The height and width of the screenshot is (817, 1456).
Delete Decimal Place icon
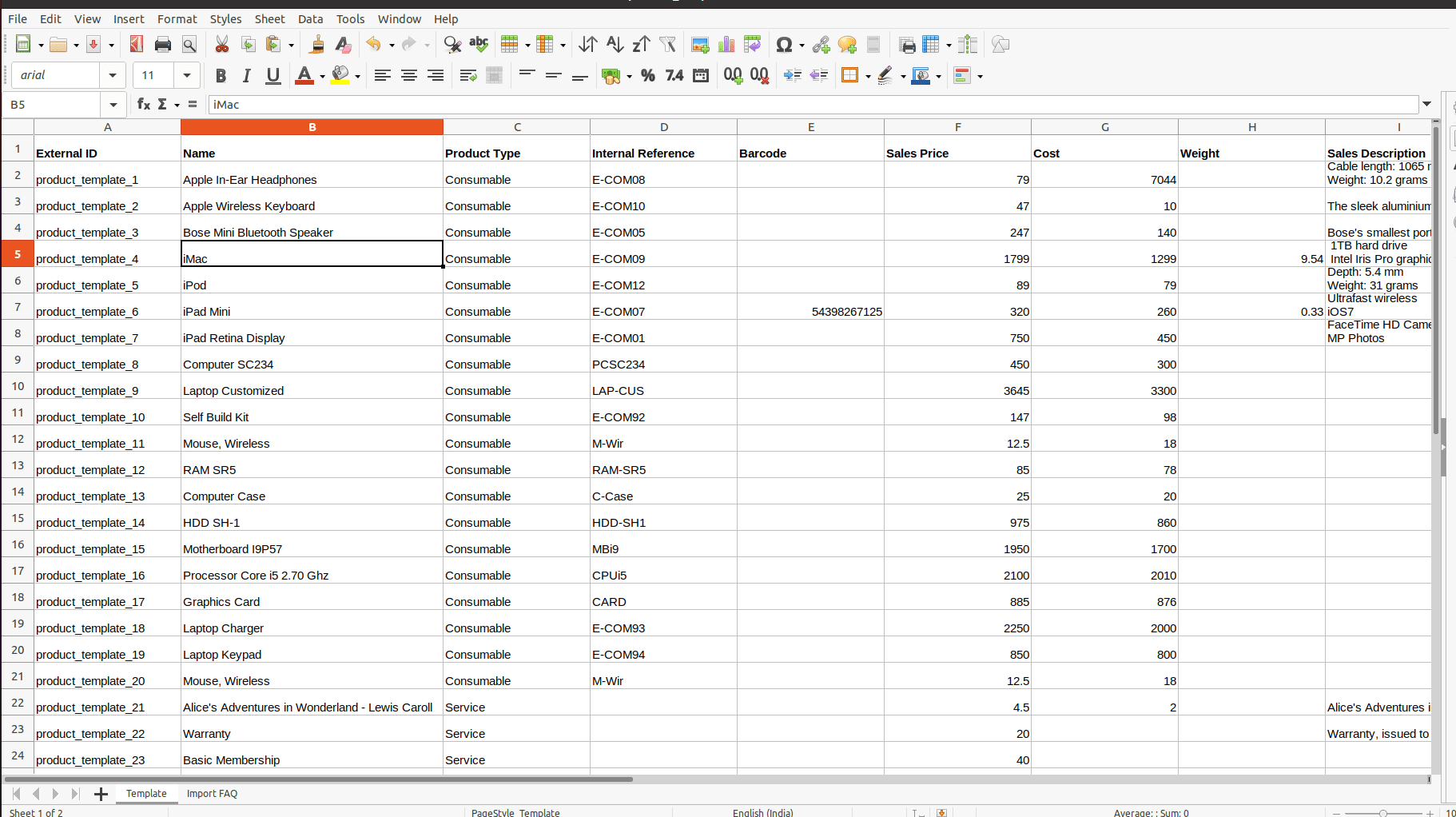pos(759,75)
